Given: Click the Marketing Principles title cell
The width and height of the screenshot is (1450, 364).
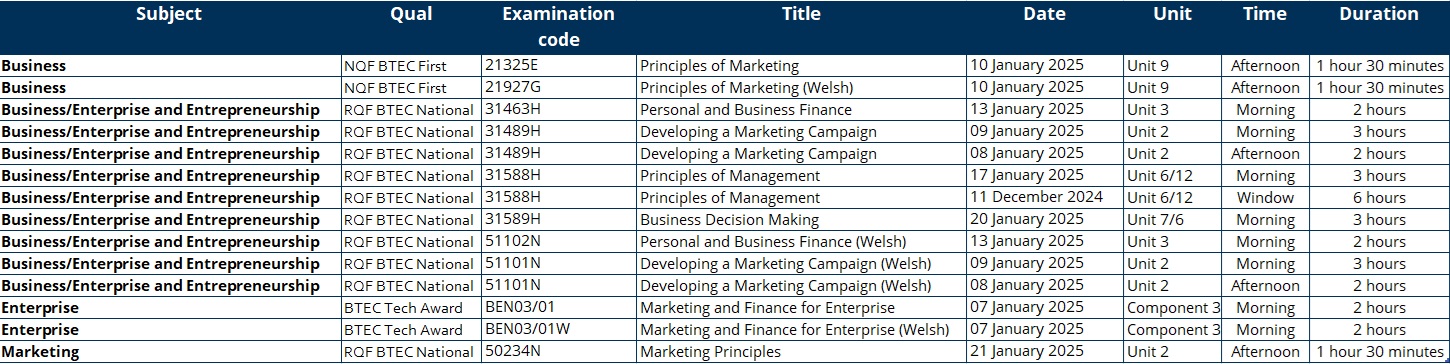Looking at the screenshot, I should pos(802,351).
